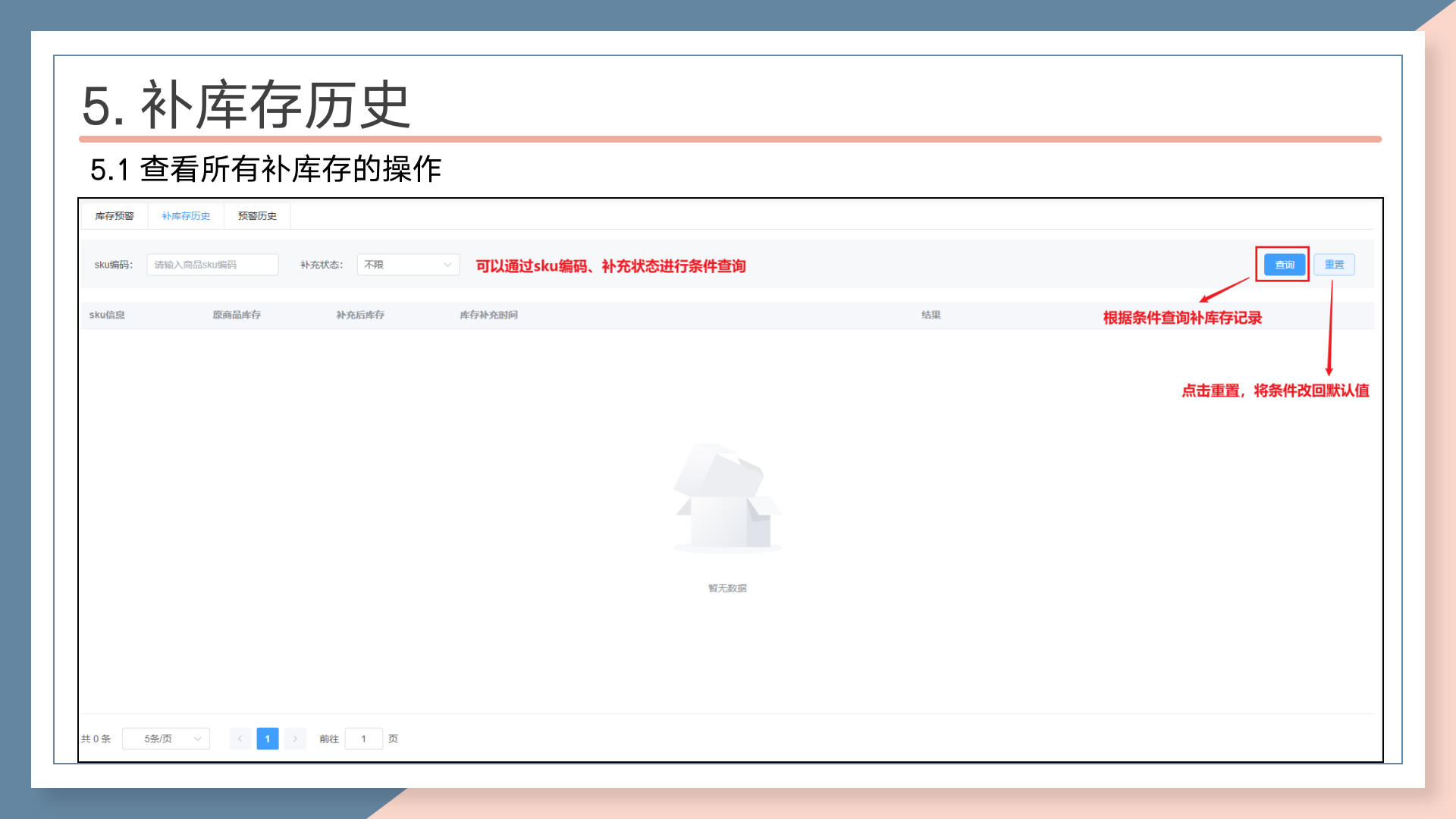
Task: Click the sku编码 input field
Action: tap(212, 265)
